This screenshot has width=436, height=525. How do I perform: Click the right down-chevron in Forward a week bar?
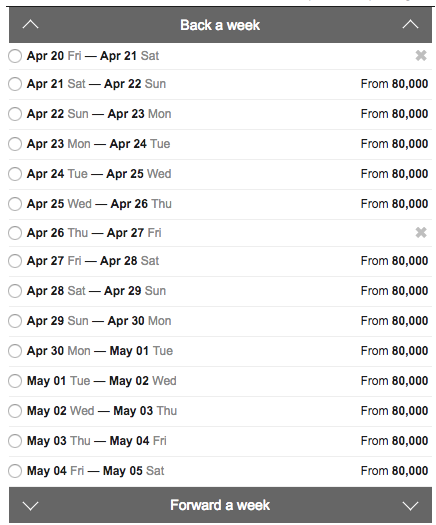[x=410, y=505]
